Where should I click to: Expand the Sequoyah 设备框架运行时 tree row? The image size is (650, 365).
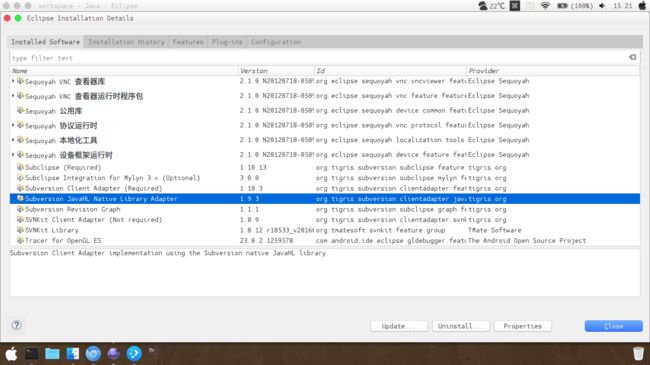coord(13,154)
